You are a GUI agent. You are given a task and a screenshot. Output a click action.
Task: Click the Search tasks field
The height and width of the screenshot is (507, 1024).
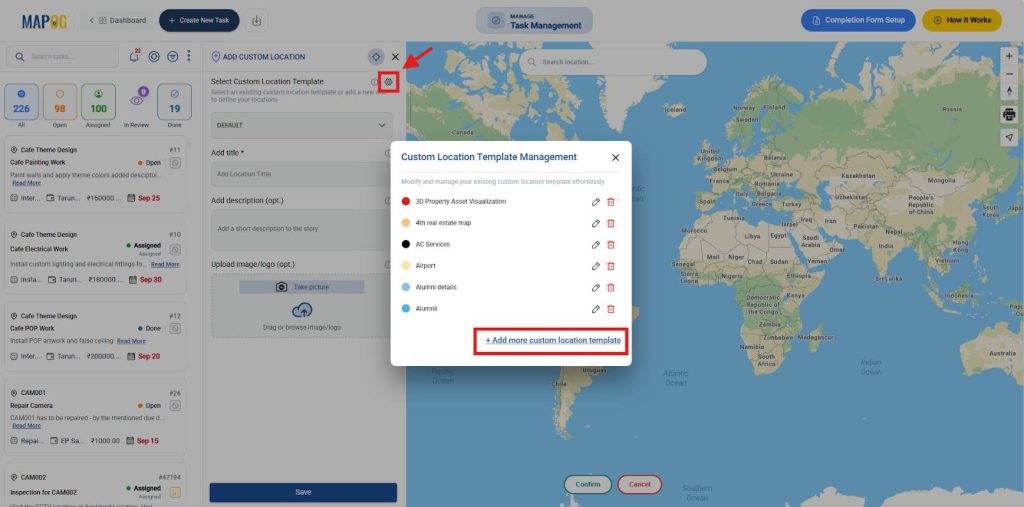click(63, 57)
